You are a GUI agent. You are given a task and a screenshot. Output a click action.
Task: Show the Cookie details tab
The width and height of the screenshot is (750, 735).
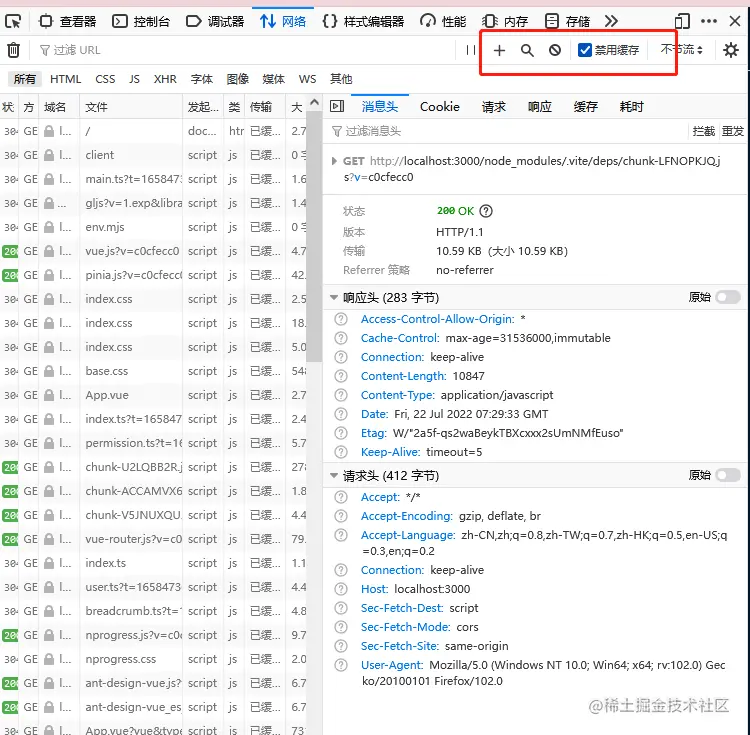[440, 107]
